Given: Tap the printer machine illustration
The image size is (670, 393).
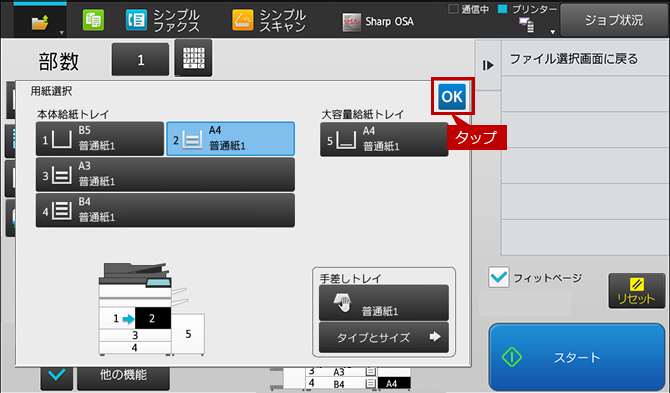Looking at the screenshot, I should click(x=151, y=309).
